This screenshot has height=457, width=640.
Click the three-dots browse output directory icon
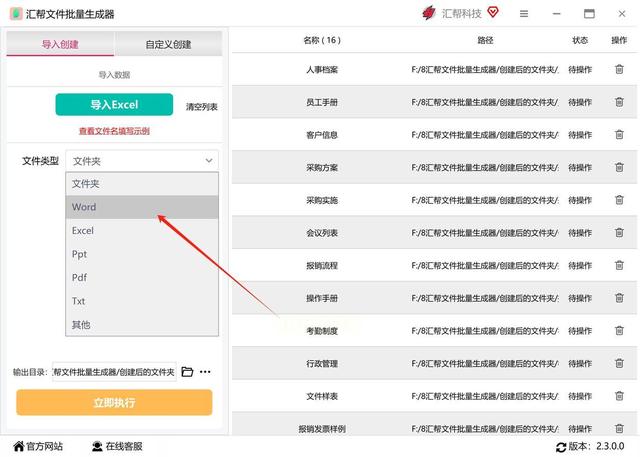[205, 372]
